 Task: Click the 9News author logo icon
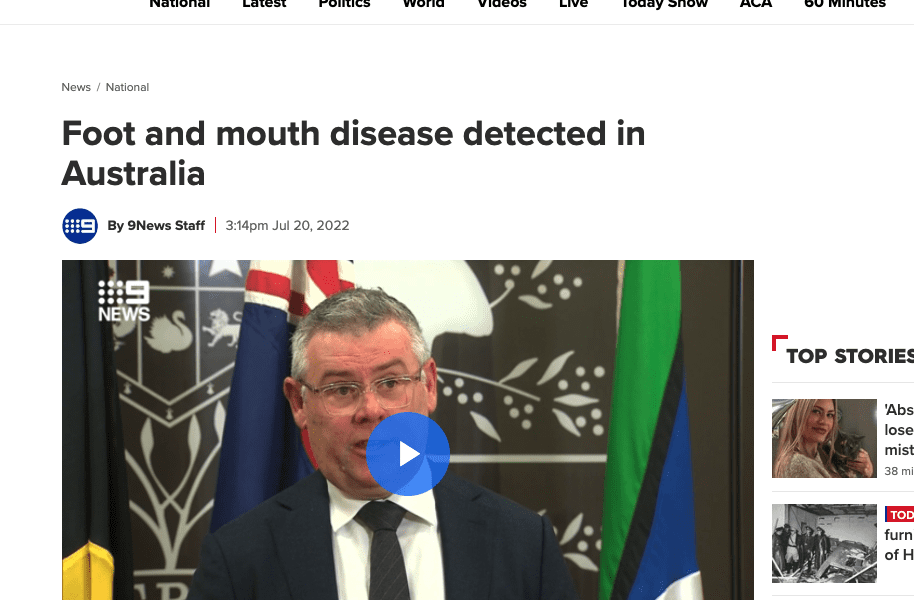tap(80, 226)
